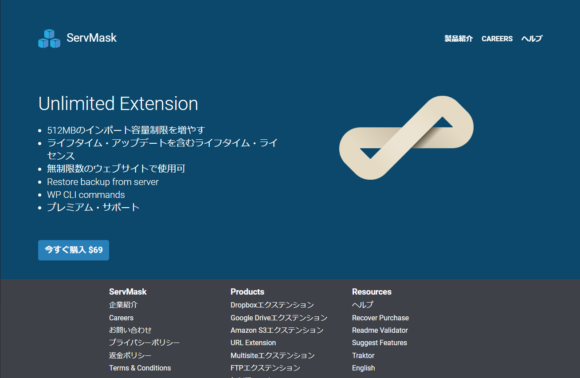Open 返金ポリシー refund policy link
Screen dimensions: 580x378
click(x=130, y=355)
